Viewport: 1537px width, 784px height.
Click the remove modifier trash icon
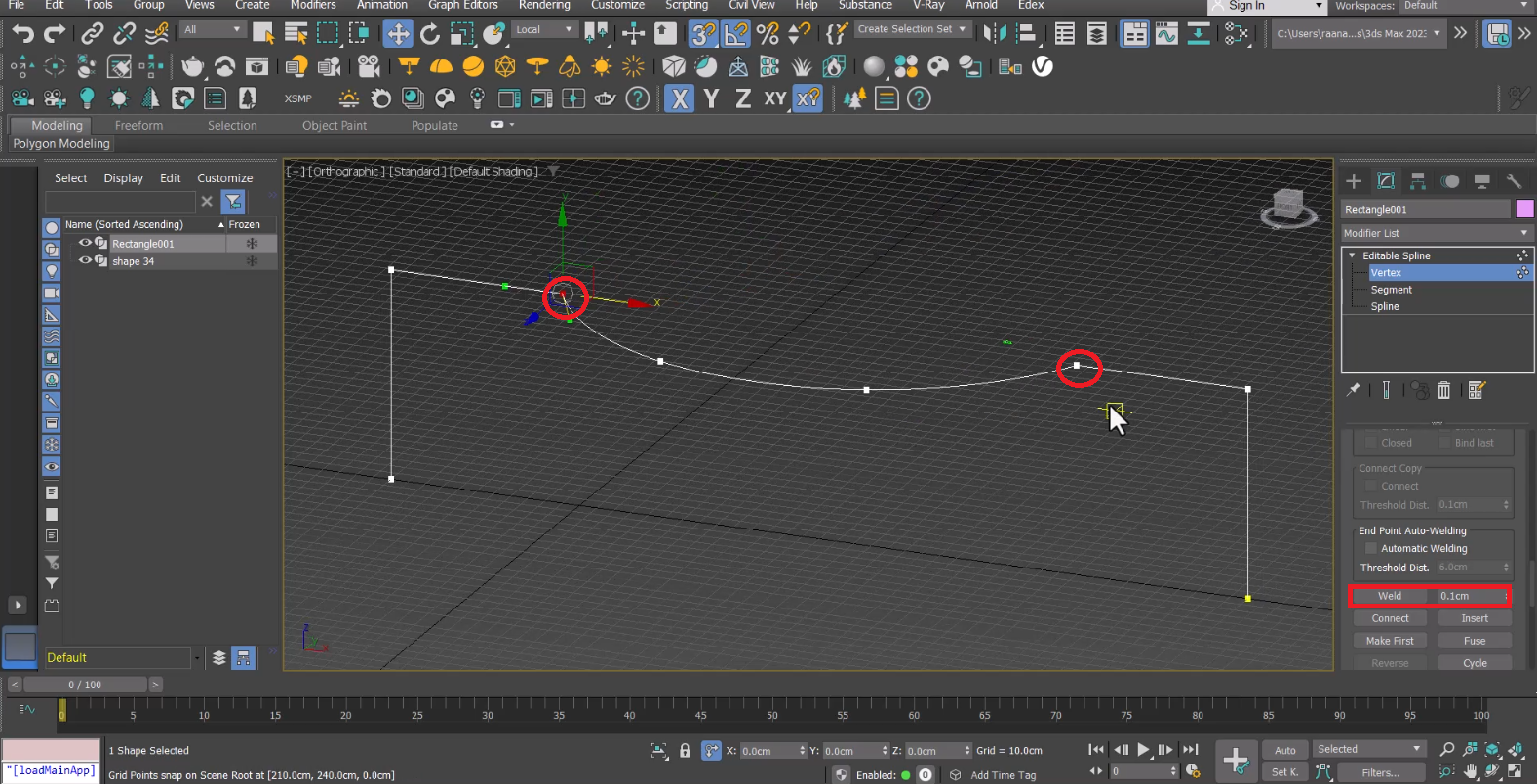pos(1444,390)
